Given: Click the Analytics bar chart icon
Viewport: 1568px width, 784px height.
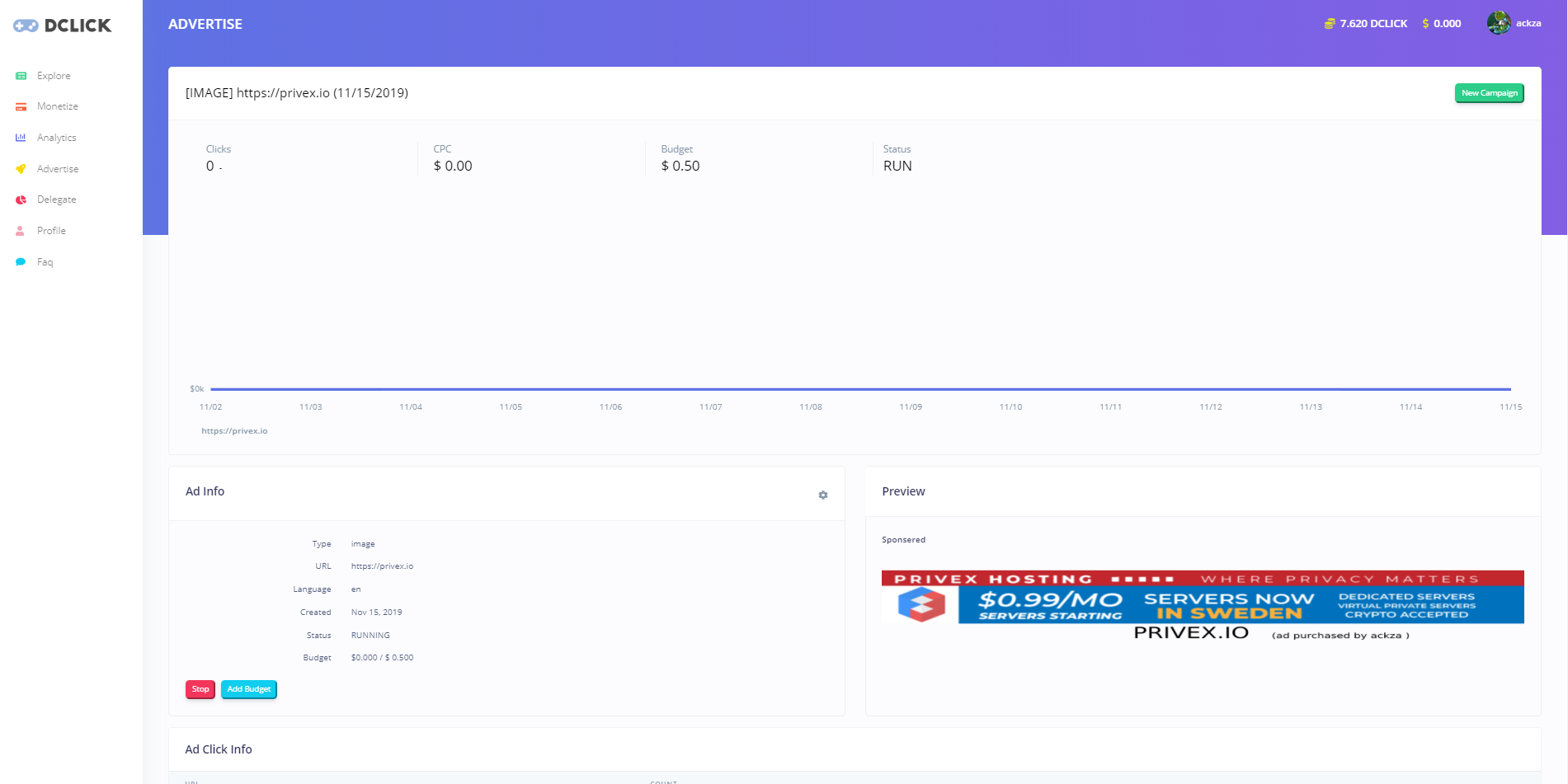Looking at the screenshot, I should click(21, 138).
